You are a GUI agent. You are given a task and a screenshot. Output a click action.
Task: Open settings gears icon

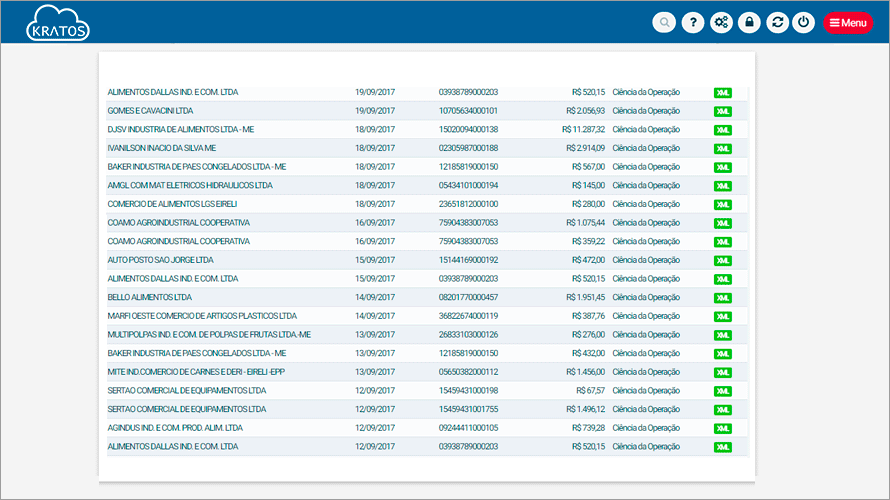[x=721, y=23]
